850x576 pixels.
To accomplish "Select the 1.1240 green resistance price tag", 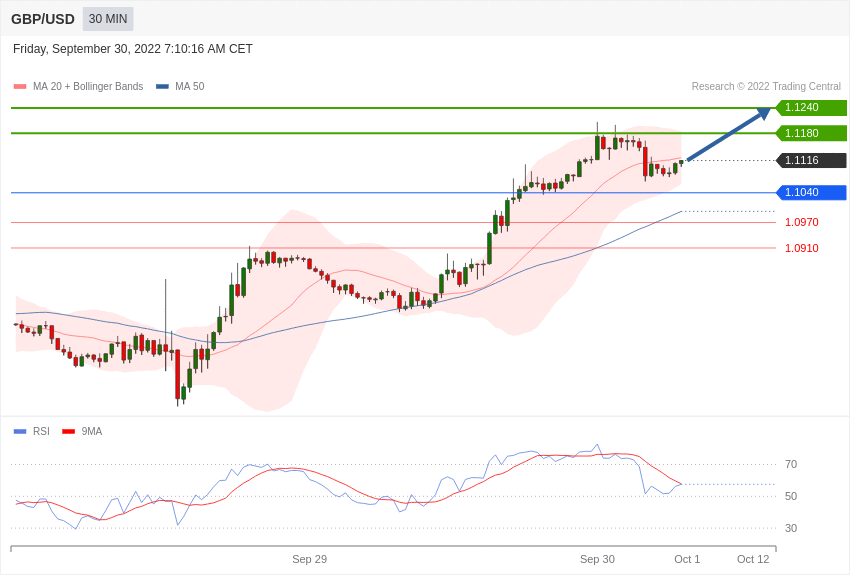I will click(811, 107).
